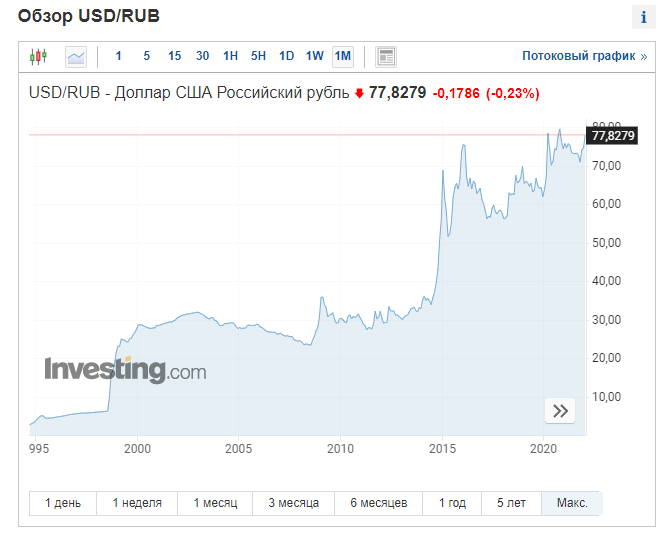Image resolution: width=667 pixels, height=533 pixels.
Task: Switch interval to 1W
Action: (x=314, y=56)
